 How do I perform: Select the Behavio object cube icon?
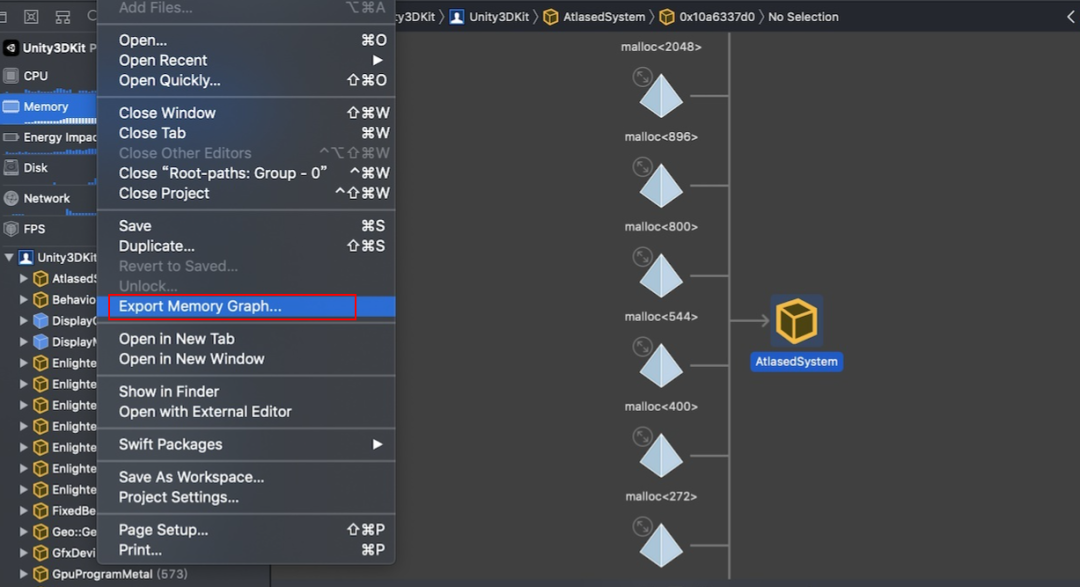(41, 300)
